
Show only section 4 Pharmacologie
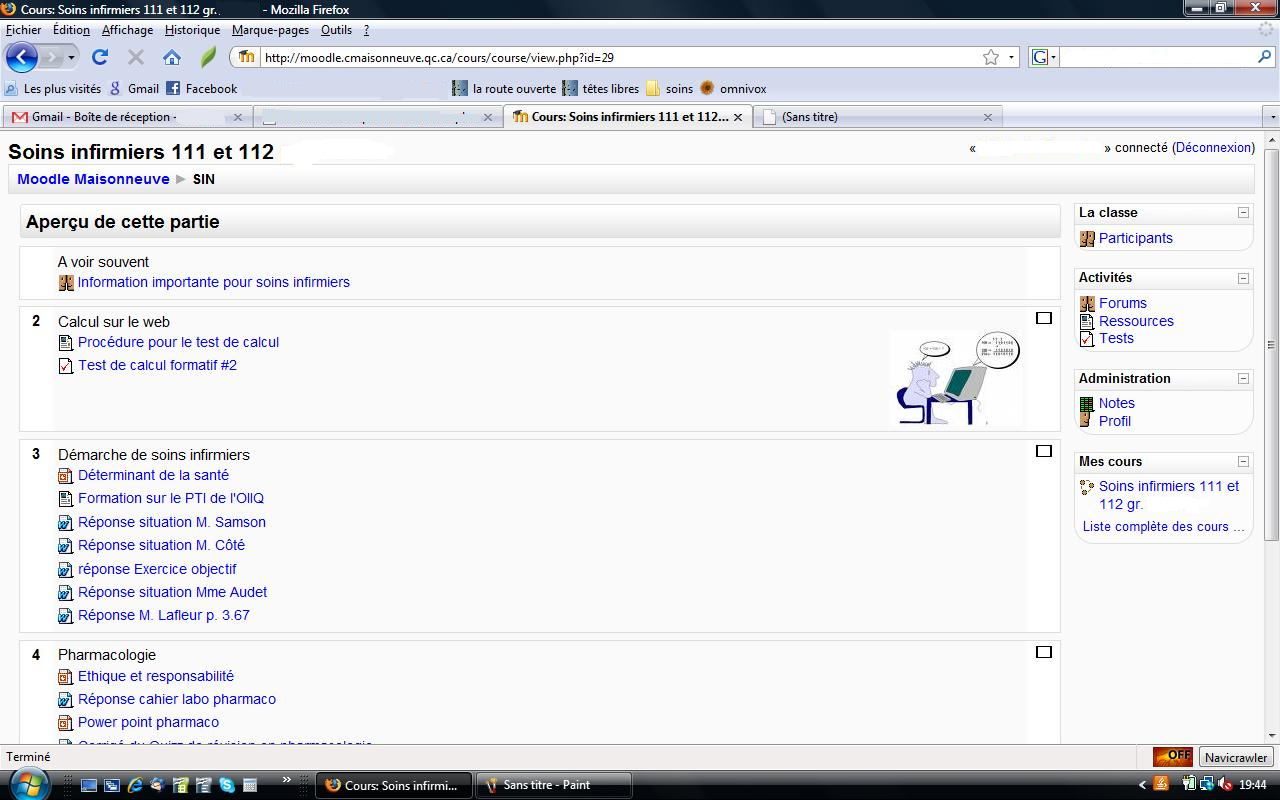coord(1044,652)
